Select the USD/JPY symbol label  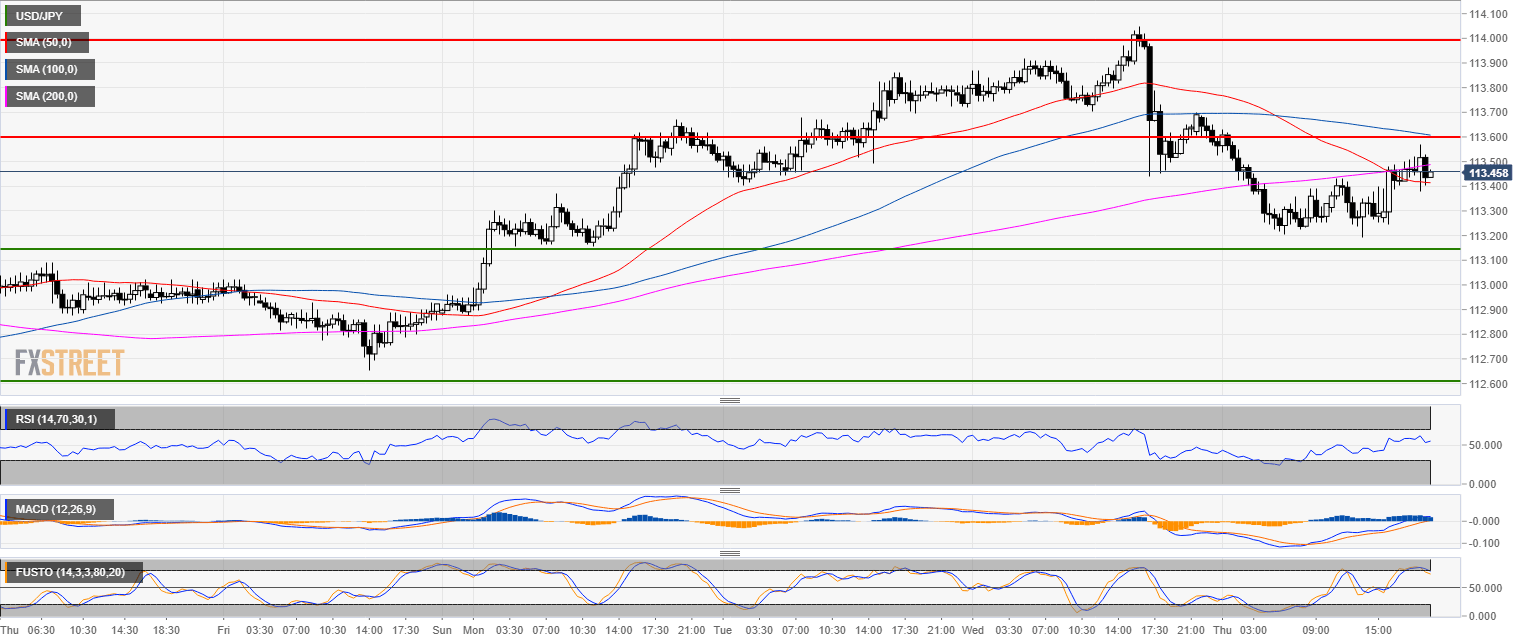44,16
